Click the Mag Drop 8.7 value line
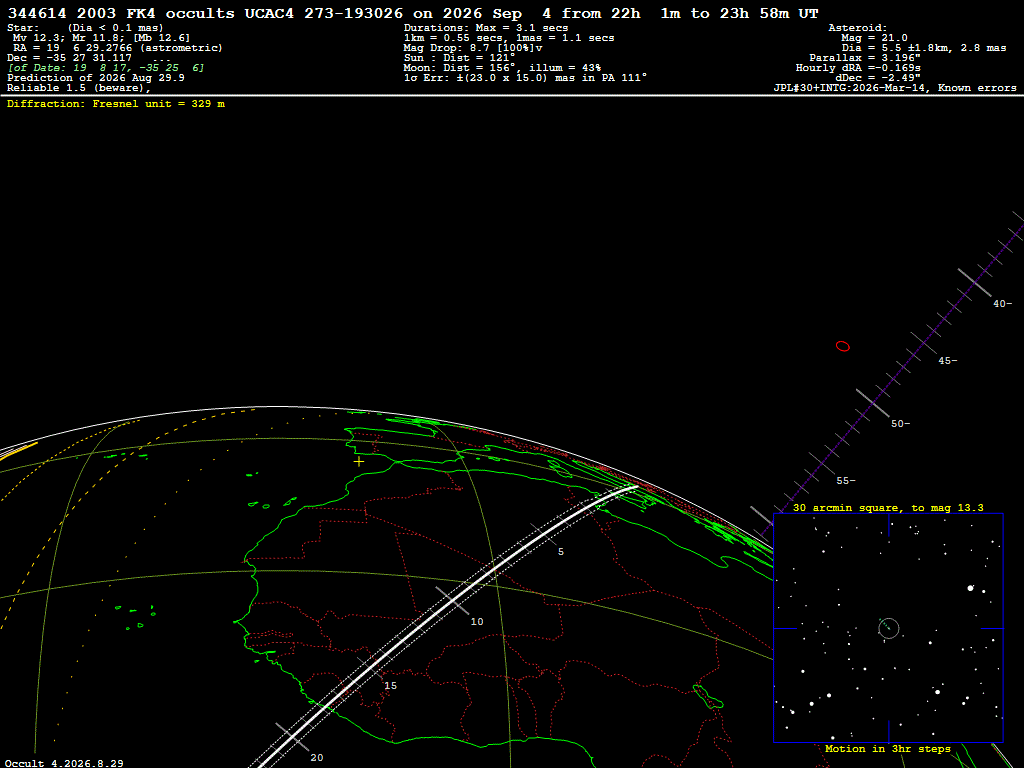Viewport: 1024px width, 768px height. pyautogui.click(x=473, y=48)
